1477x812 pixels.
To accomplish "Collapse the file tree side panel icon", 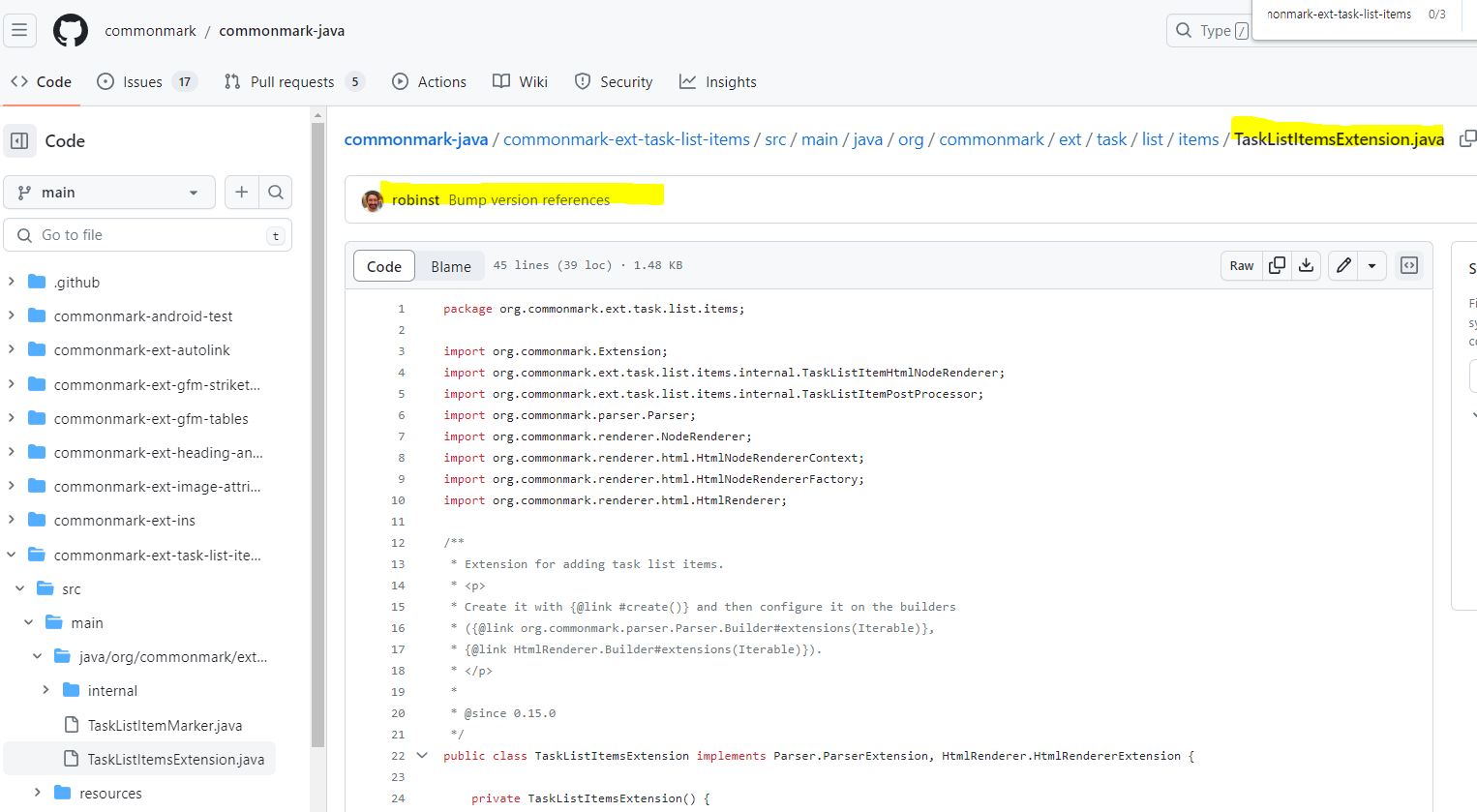I will [19, 141].
